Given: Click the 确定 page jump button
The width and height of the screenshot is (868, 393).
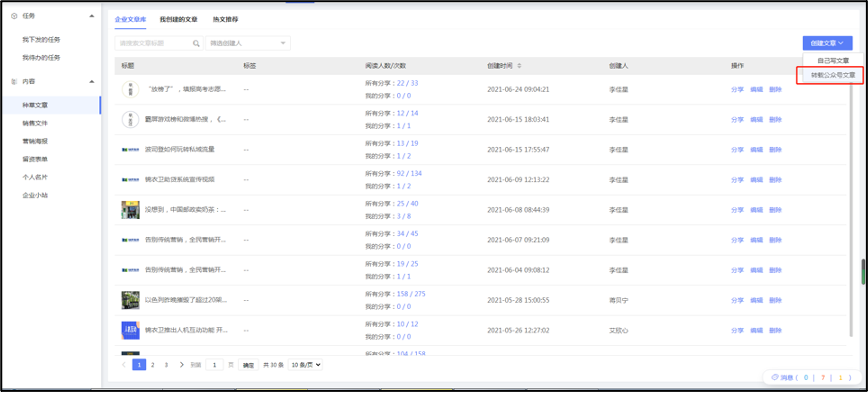Looking at the screenshot, I should 249,365.
